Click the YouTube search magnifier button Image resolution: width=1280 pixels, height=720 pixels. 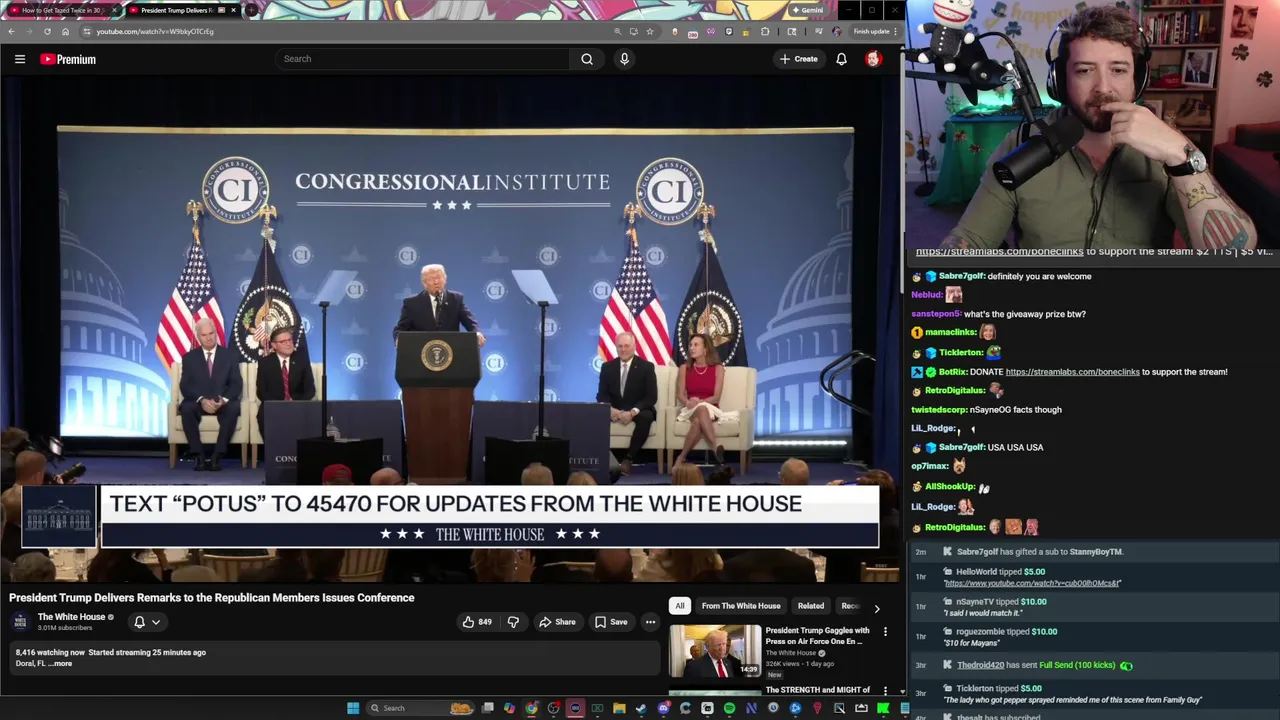[x=587, y=59]
